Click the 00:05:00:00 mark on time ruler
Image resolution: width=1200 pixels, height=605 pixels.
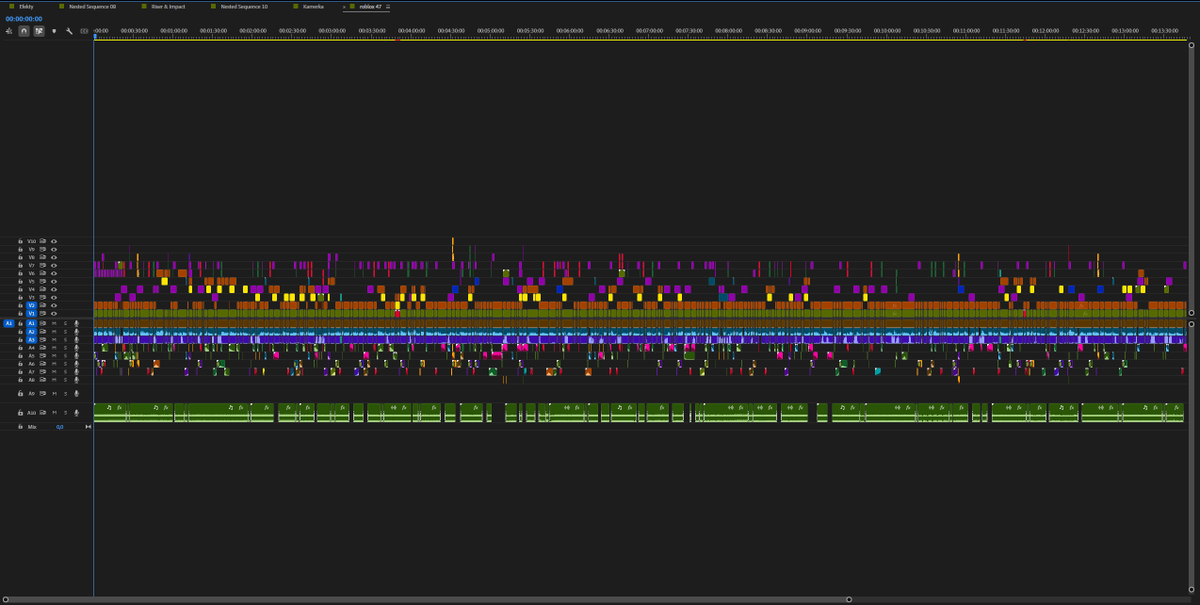point(491,31)
